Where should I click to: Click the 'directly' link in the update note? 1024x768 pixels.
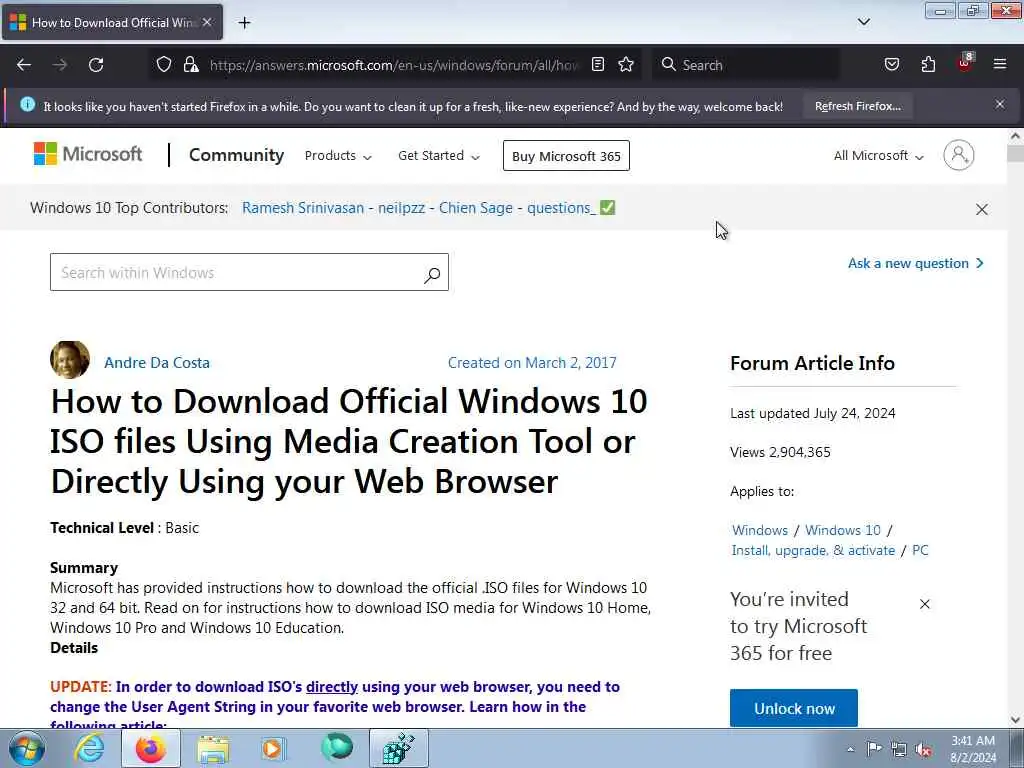pos(332,686)
